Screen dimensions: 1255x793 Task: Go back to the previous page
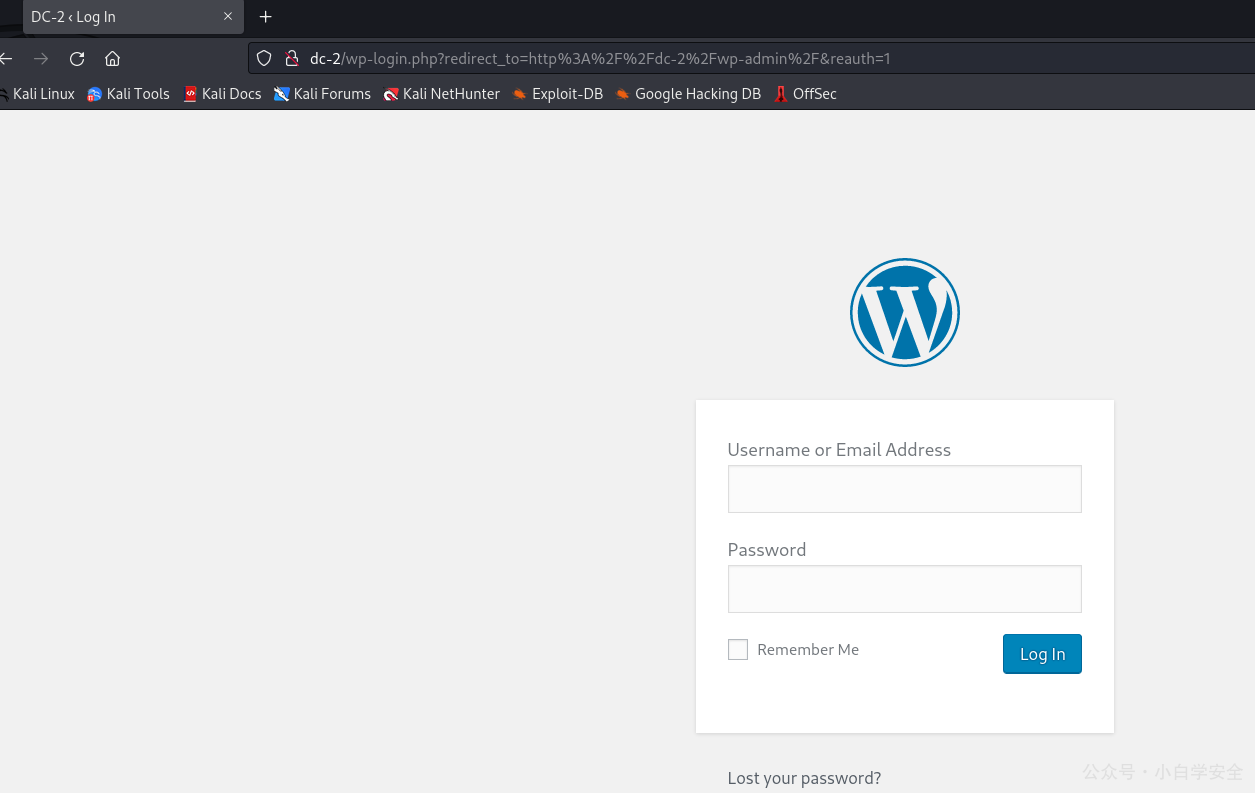(6, 59)
